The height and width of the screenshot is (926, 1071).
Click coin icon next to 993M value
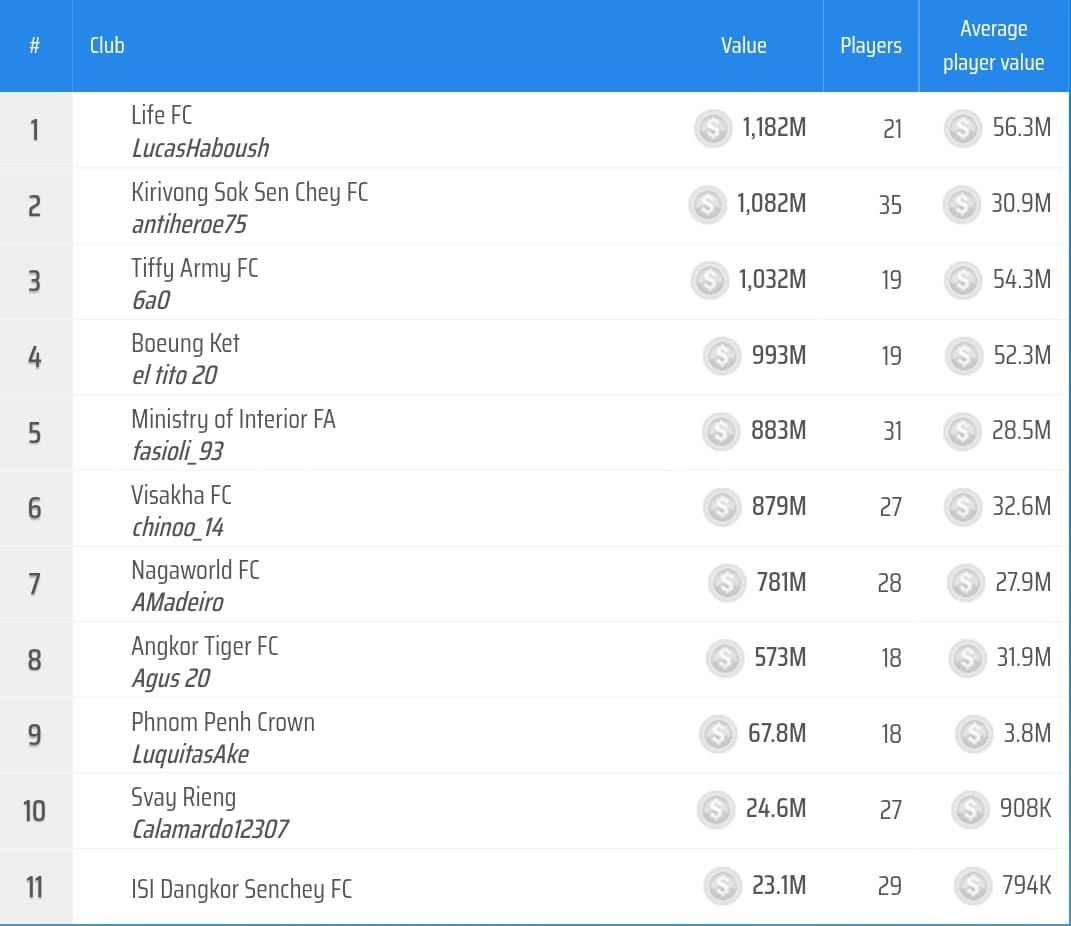pyautogui.click(x=721, y=356)
